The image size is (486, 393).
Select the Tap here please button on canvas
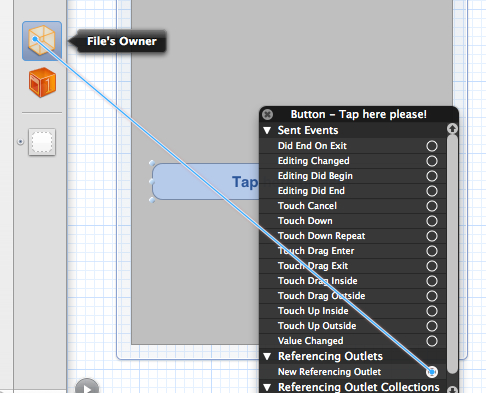[206, 182]
